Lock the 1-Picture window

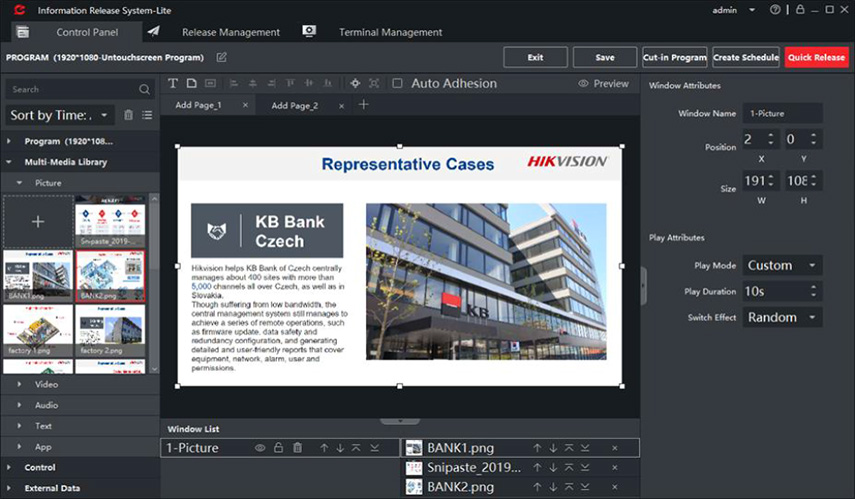[x=279, y=448]
